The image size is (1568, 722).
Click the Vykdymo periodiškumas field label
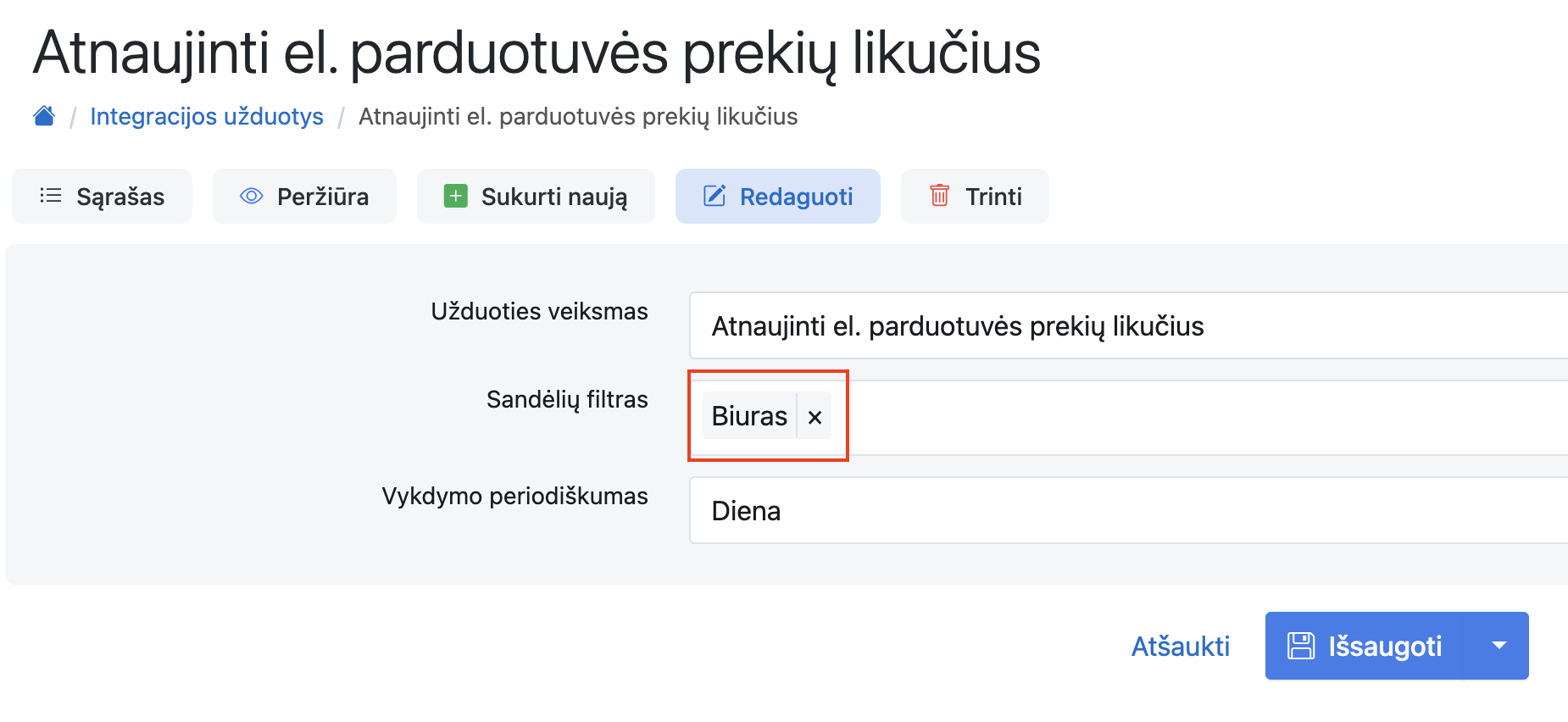pyautogui.click(x=514, y=496)
